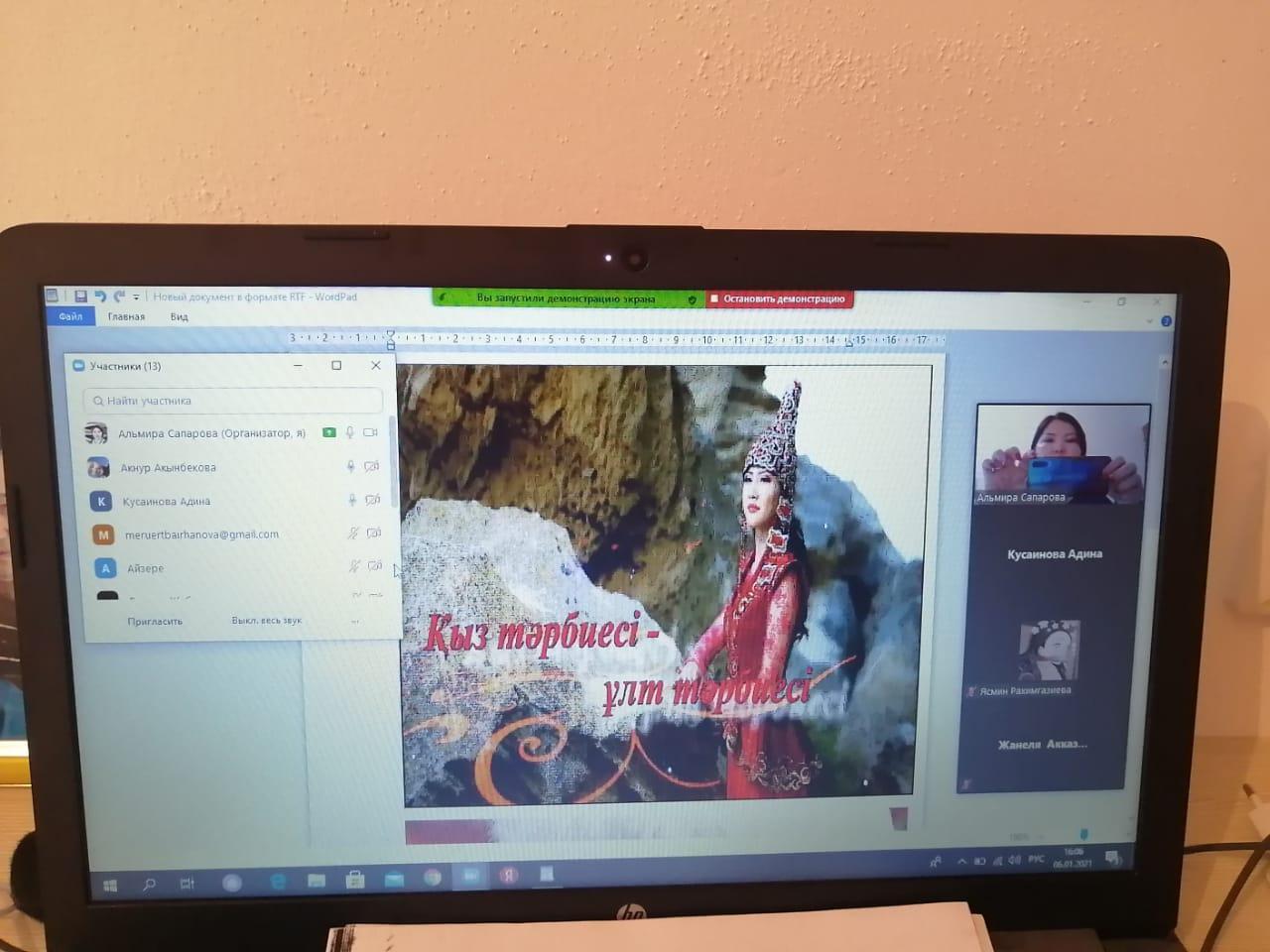Open notification center on taskbar
Viewport: 1270px width, 952px height.
[1112, 857]
